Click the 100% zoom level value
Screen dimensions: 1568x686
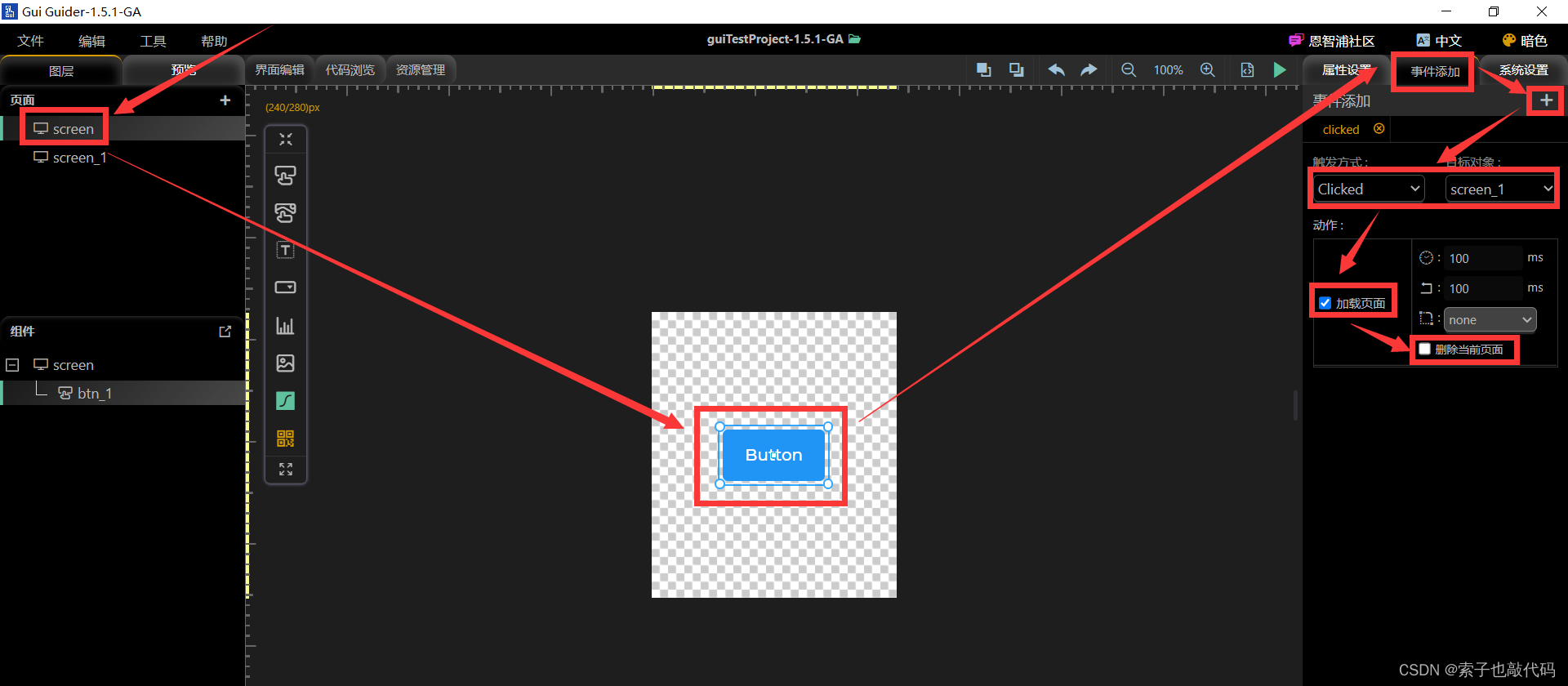pyautogui.click(x=1168, y=70)
